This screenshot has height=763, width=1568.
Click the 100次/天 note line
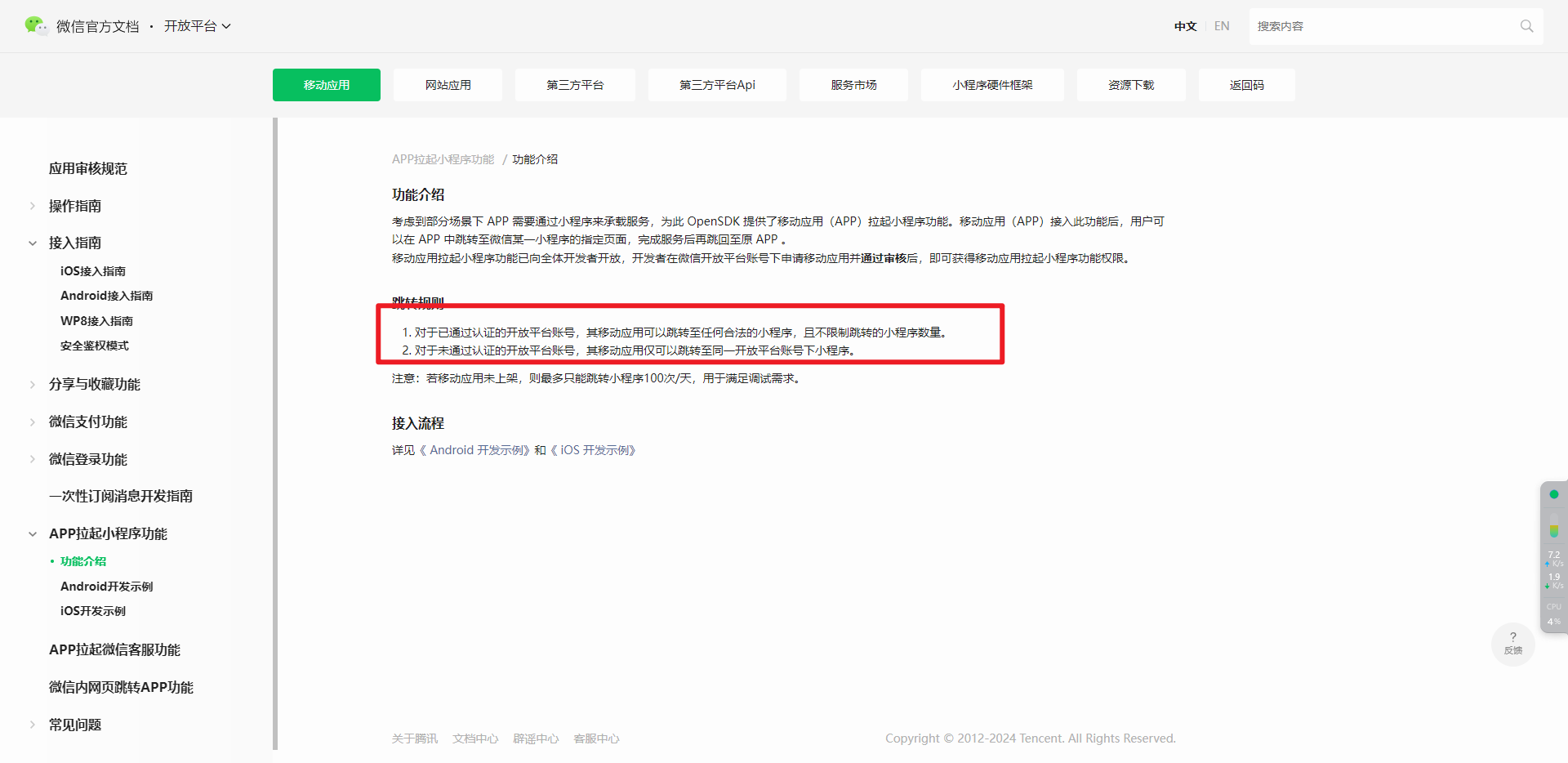[x=598, y=378]
